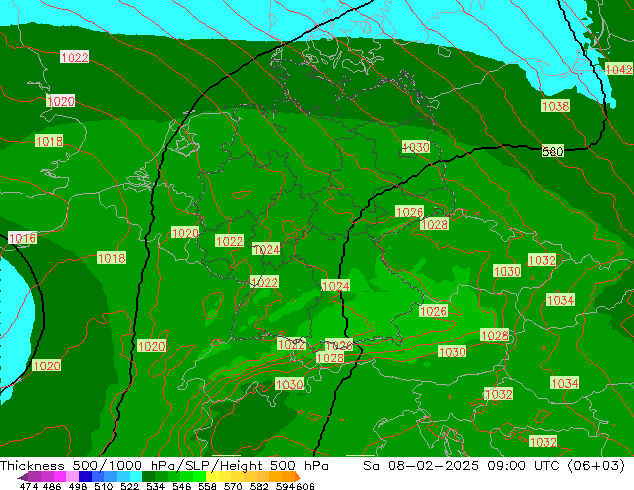
Task: Pick the dark blue legend swatch above 510
Action: (x=85, y=477)
